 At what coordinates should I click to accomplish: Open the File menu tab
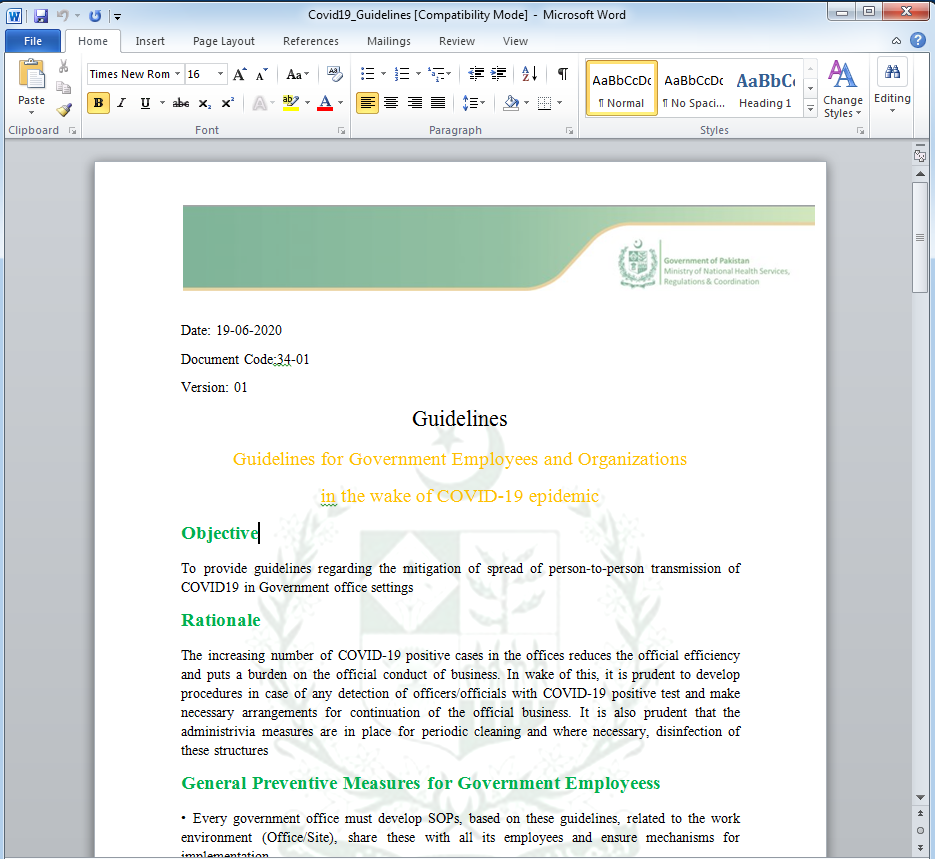33,41
